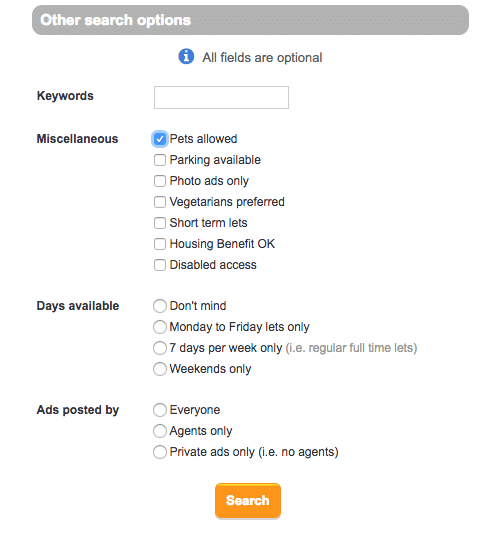
Task: Enable Parking available checkbox
Action: (x=160, y=160)
